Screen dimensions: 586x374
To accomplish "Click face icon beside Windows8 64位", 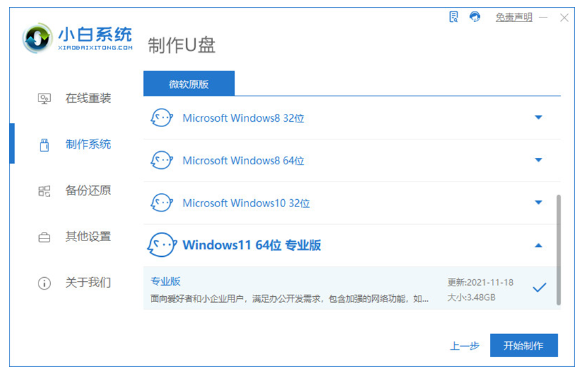I will click(161, 160).
